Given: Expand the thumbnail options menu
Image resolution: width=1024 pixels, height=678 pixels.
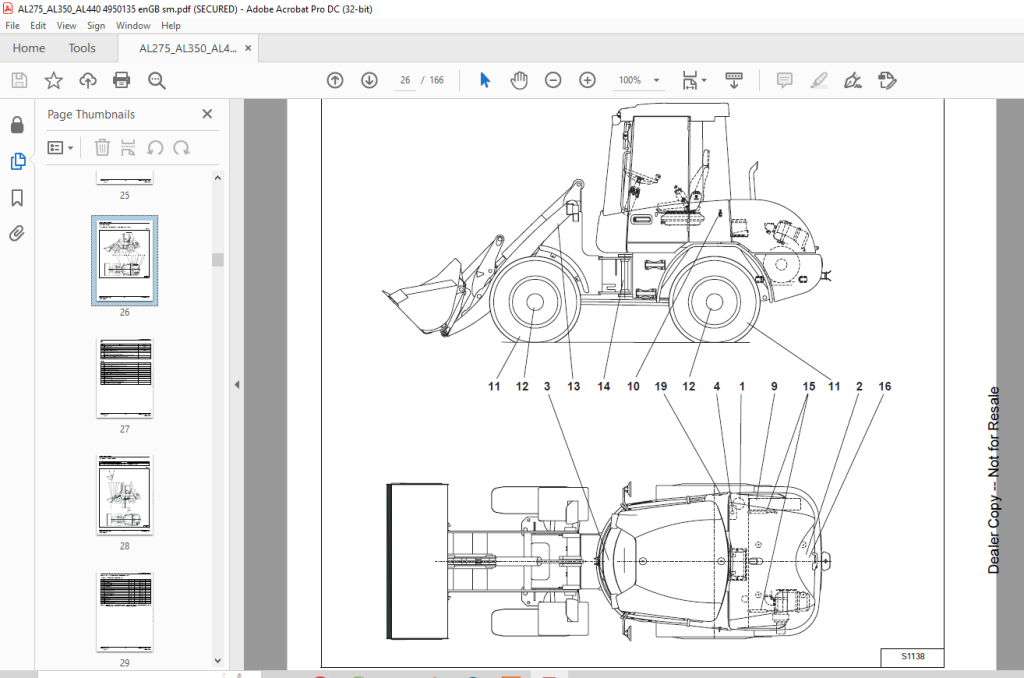Looking at the screenshot, I should [x=60, y=148].
